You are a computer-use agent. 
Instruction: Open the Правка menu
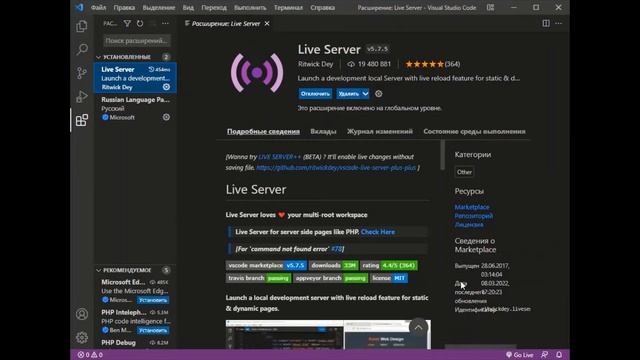click(124, 7)
